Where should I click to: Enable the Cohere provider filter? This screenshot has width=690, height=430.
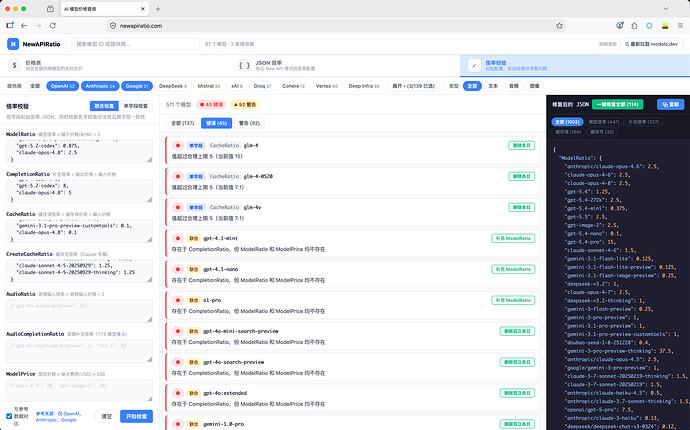pyautogui.click(x=293, y=86)
